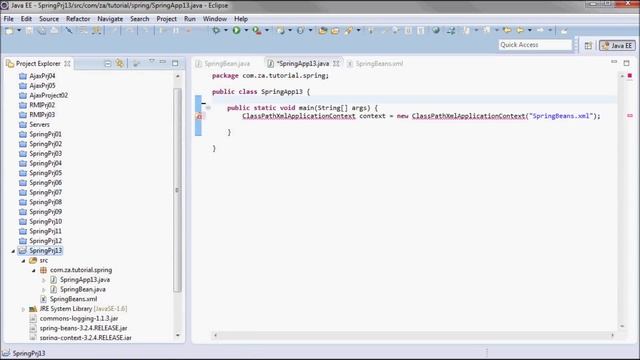This screenshot has width=640, height=360.
Task: Collapse the com.za.tutorial.spring package node
Action: tap(33, 270)
